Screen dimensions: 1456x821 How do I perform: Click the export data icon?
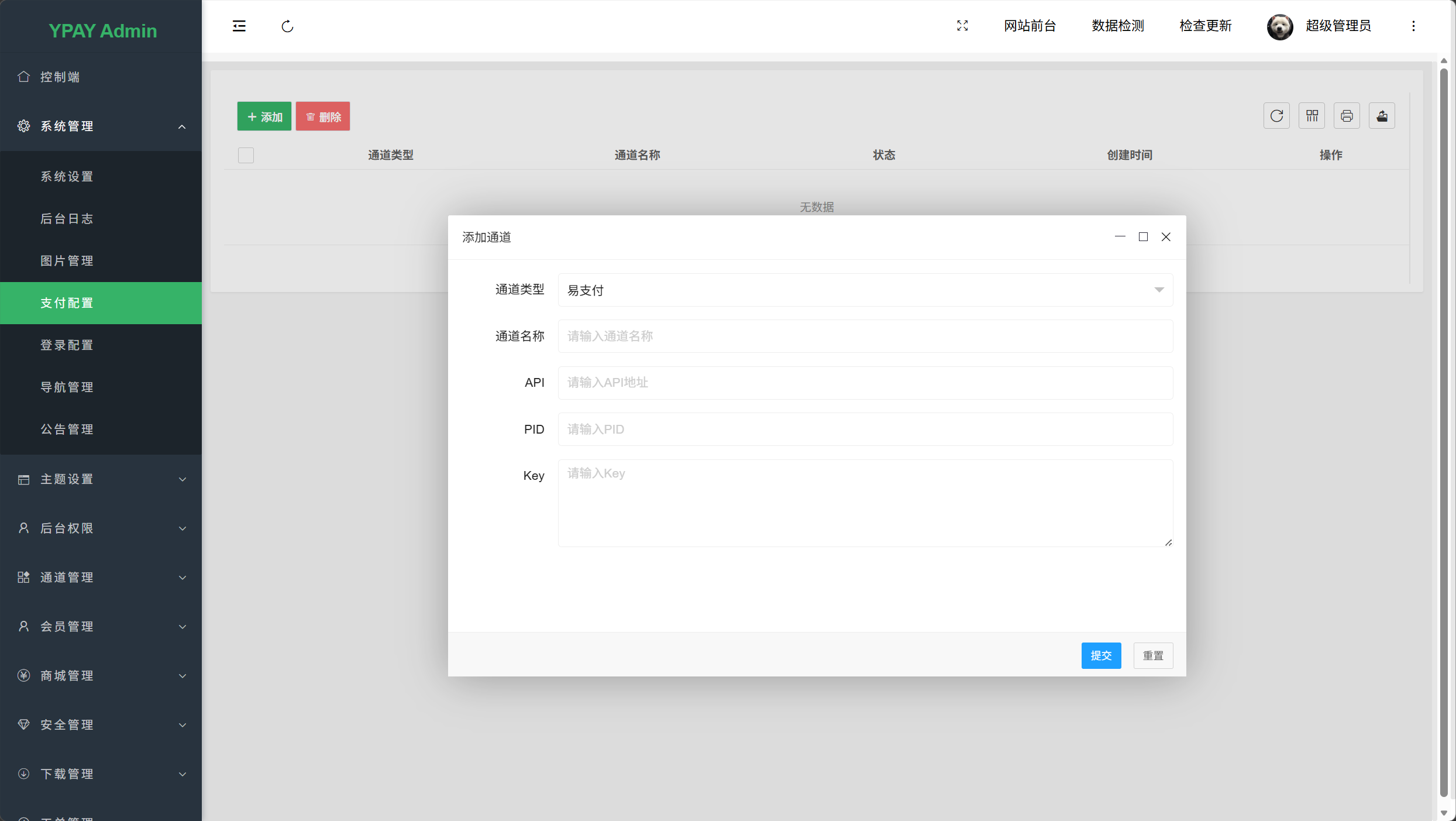1382,116
